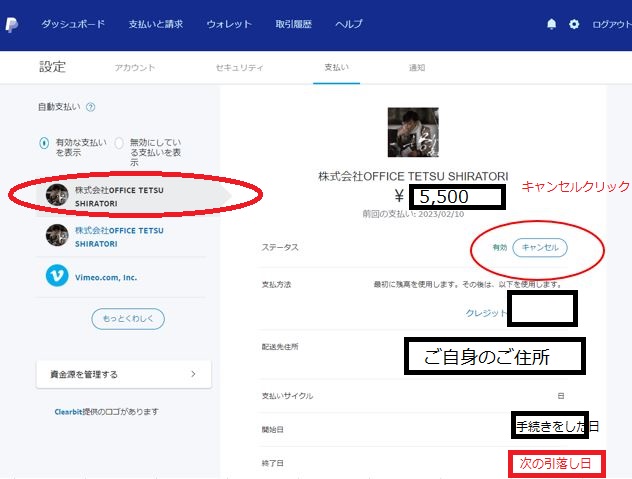Select the second 株式会社OFFICE TETSU SHIRATORI entry
Viewport: 632px width, 479px height.
[118, 235]
